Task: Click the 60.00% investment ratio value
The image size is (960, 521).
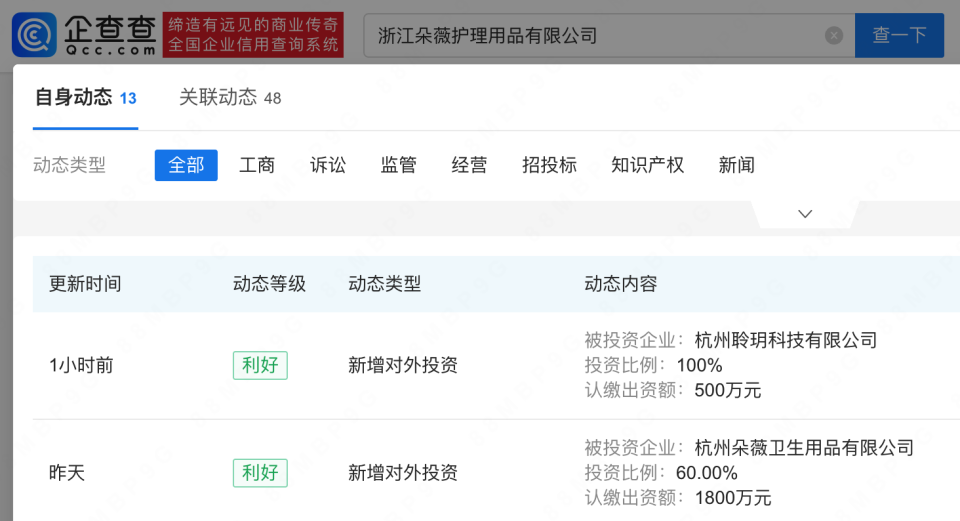Action: 707,473
